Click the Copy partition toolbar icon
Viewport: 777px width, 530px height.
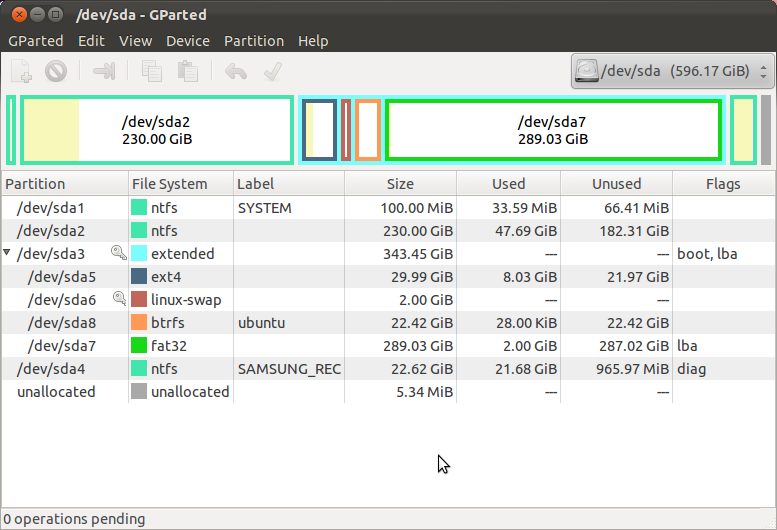pos(152,71)
